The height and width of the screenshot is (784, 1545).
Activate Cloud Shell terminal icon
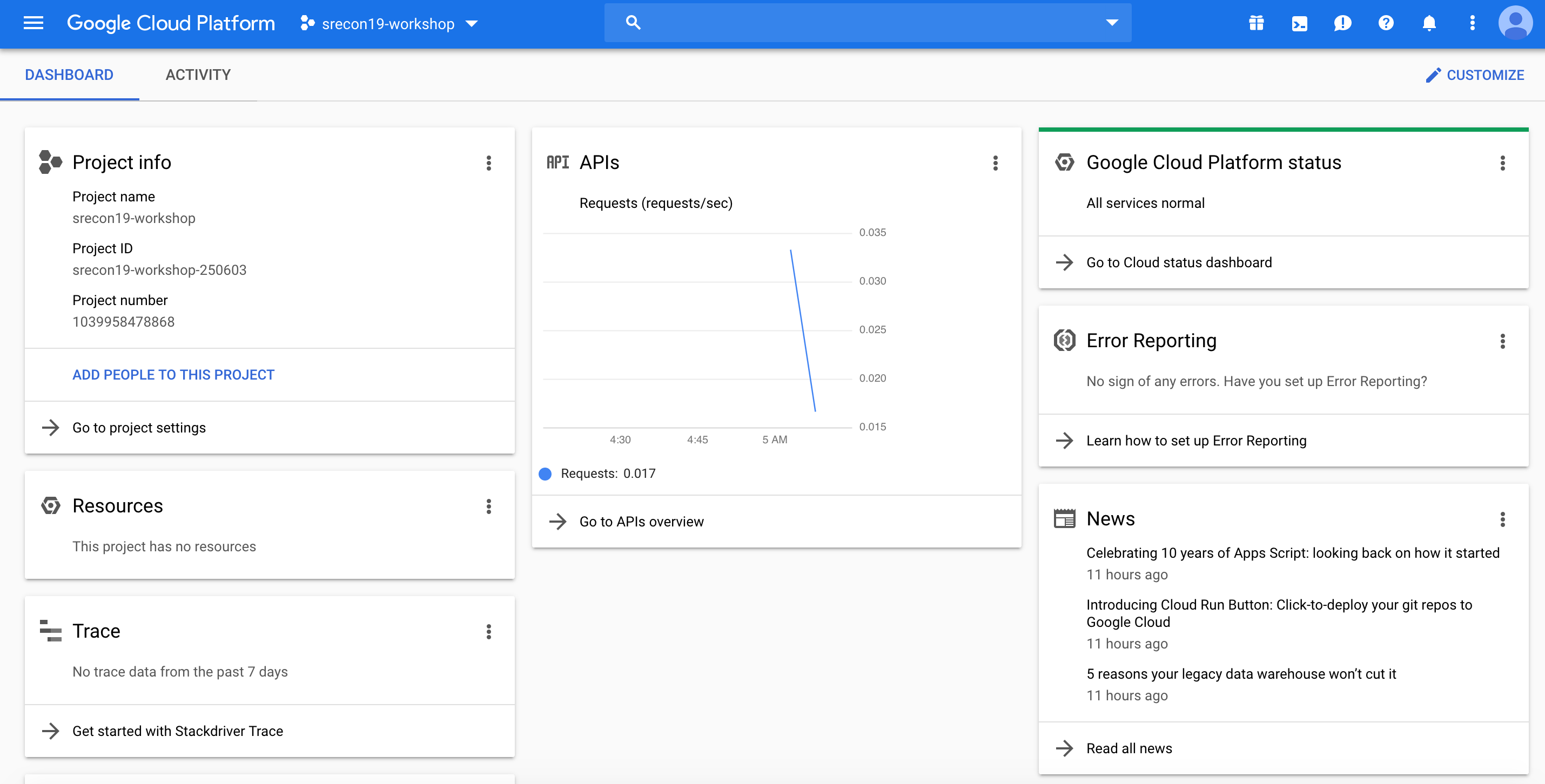(x=1299, y=23)
